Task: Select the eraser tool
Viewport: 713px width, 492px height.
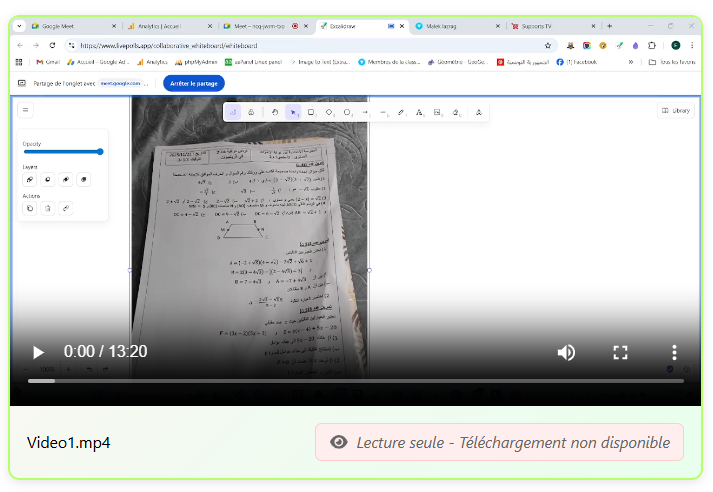Action: (x=456, y=113)
